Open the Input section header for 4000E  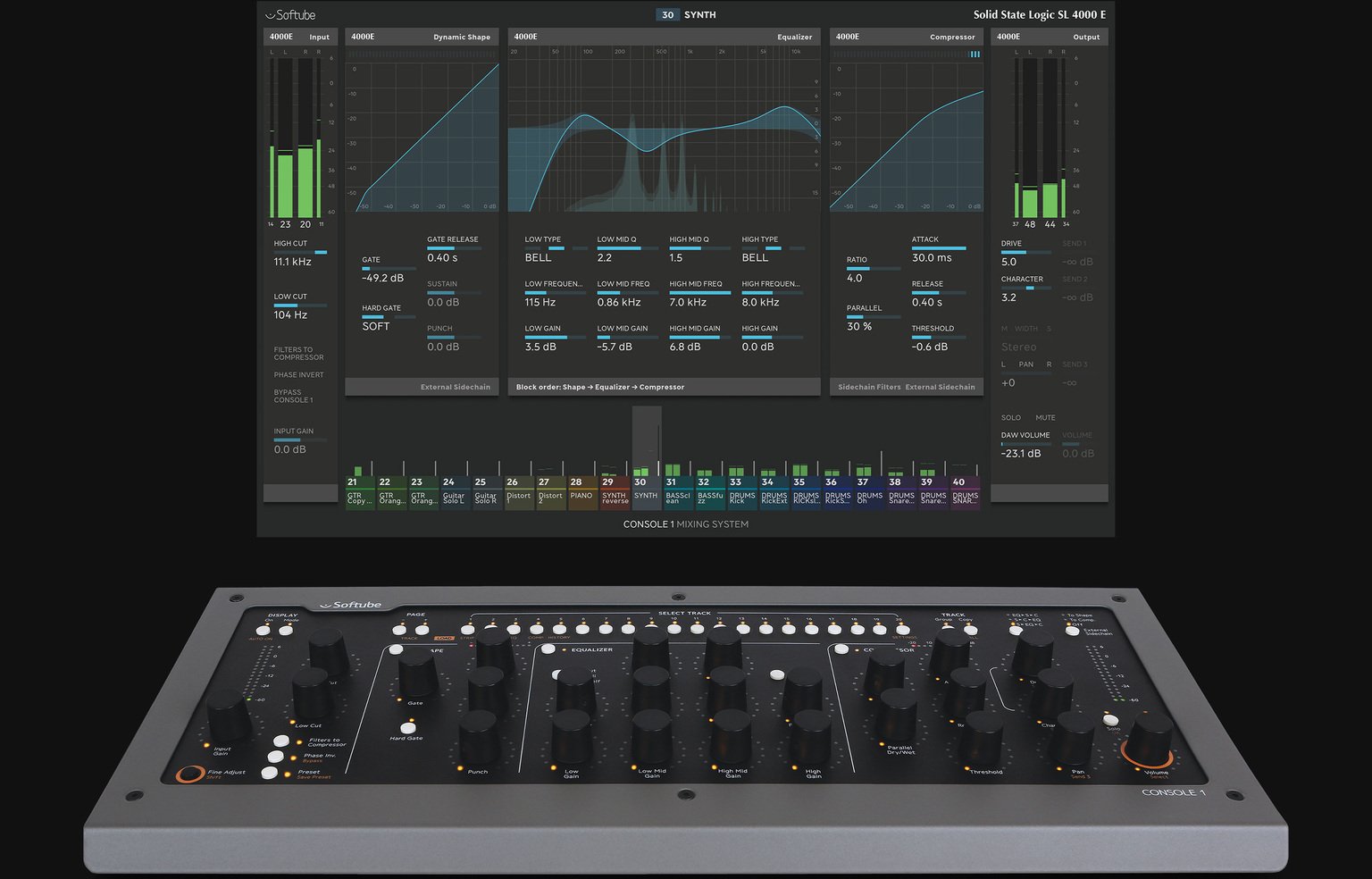pos(299,37)
